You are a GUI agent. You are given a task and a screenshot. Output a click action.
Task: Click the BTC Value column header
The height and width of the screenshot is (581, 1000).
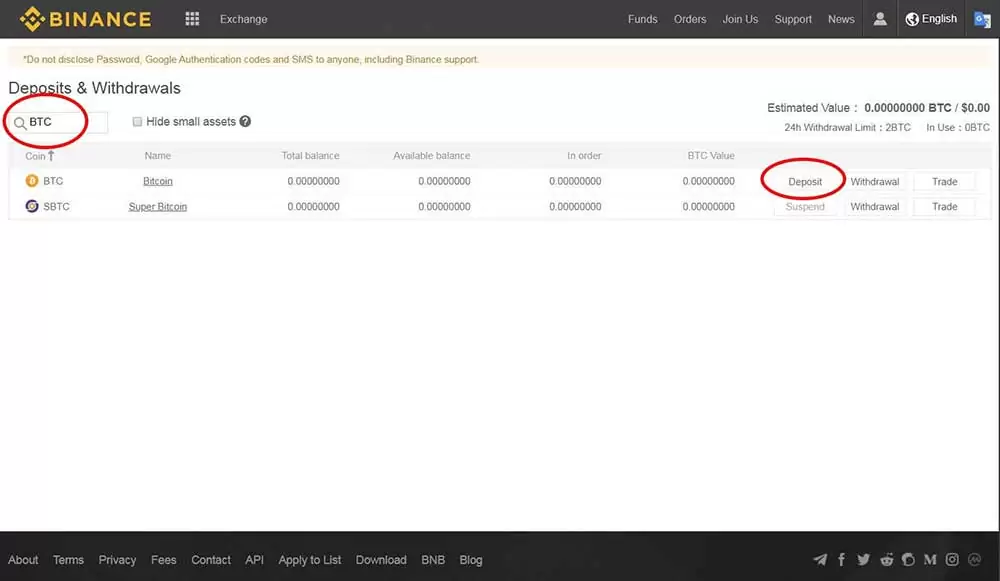(711, 156)
